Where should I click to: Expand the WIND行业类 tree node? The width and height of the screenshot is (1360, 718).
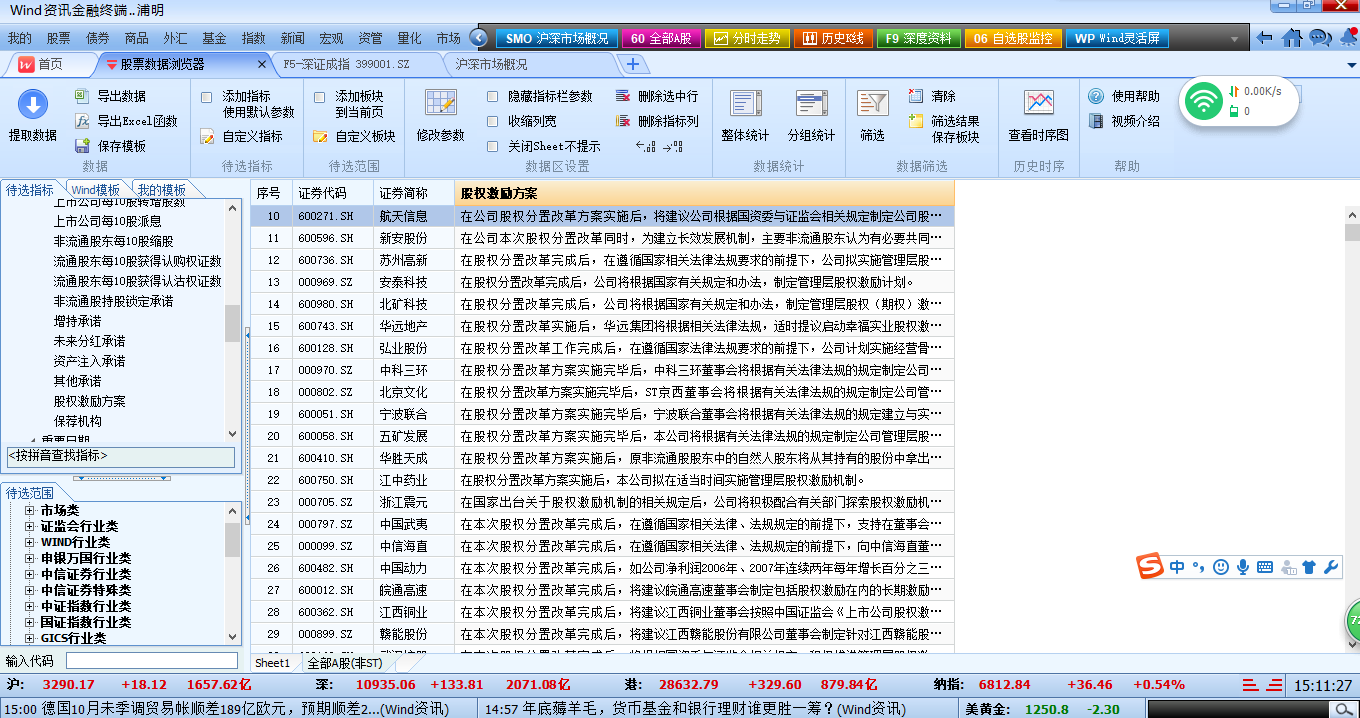pyautogui.click(x=30, y=542)
